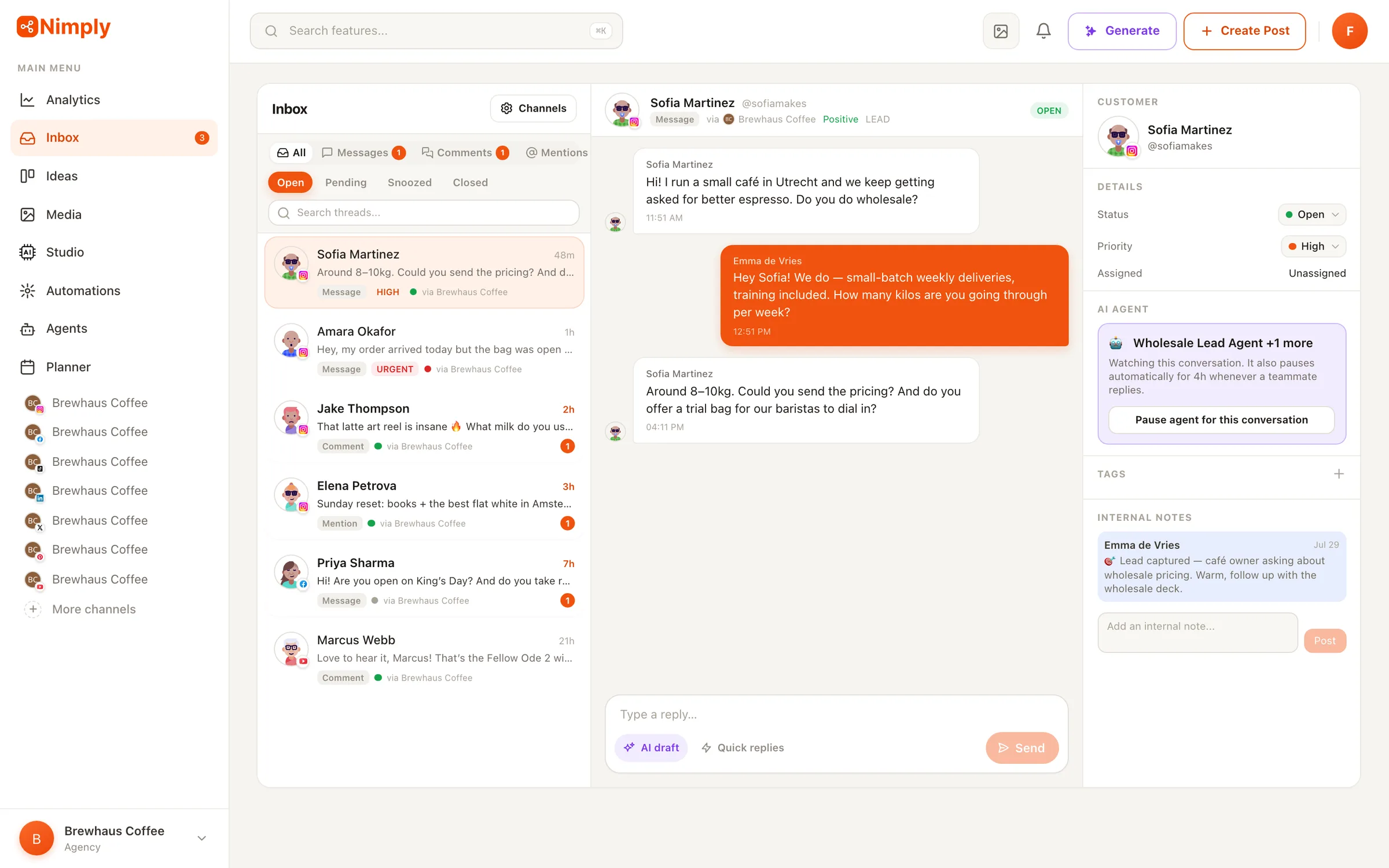The width and height of the screenshot is (1389, 868).
Task: Open the Planner calendar icon
Action: click(27, 367)
